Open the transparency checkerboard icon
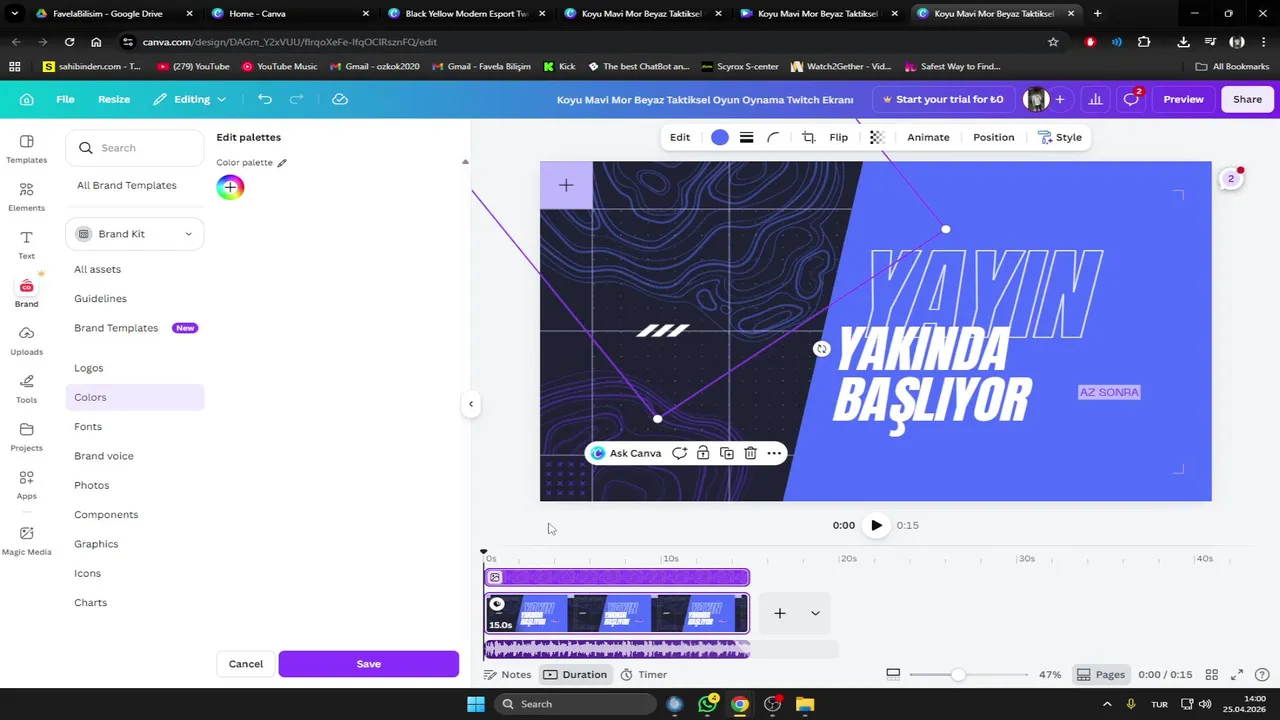The image size is (1280, 720). 877,137
